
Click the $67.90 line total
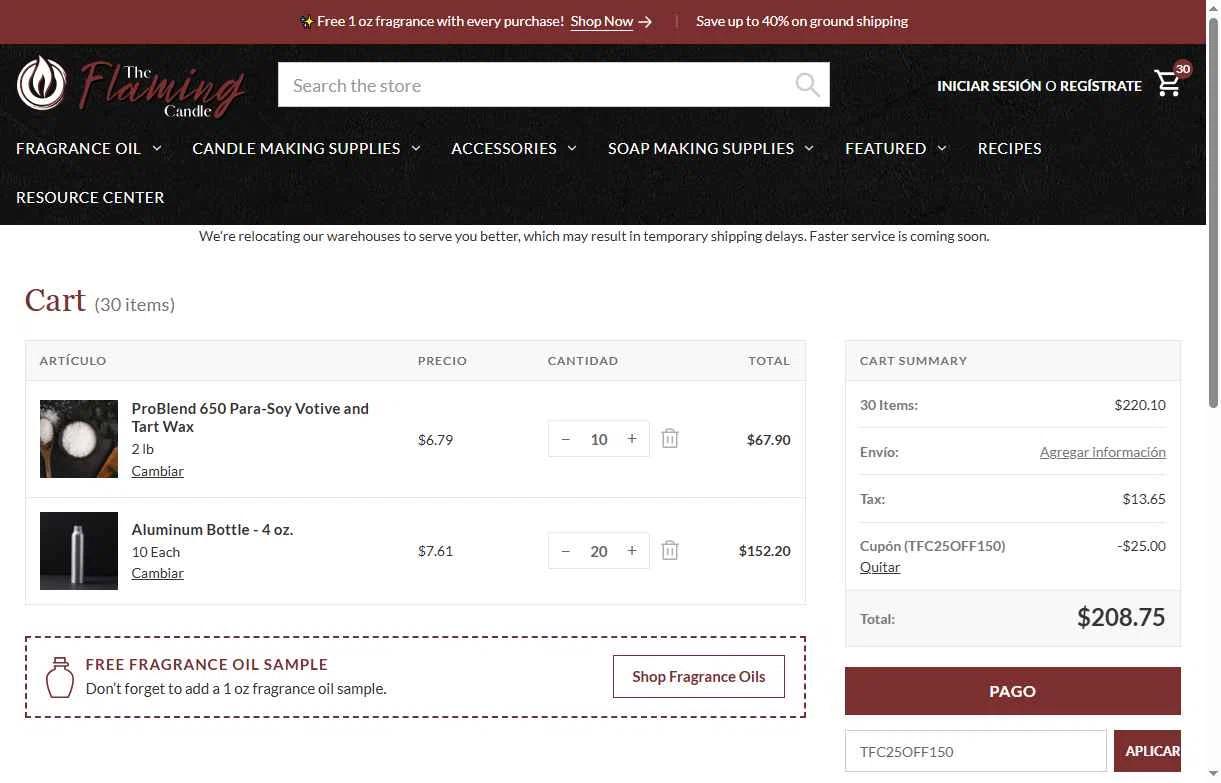point(769,439)
